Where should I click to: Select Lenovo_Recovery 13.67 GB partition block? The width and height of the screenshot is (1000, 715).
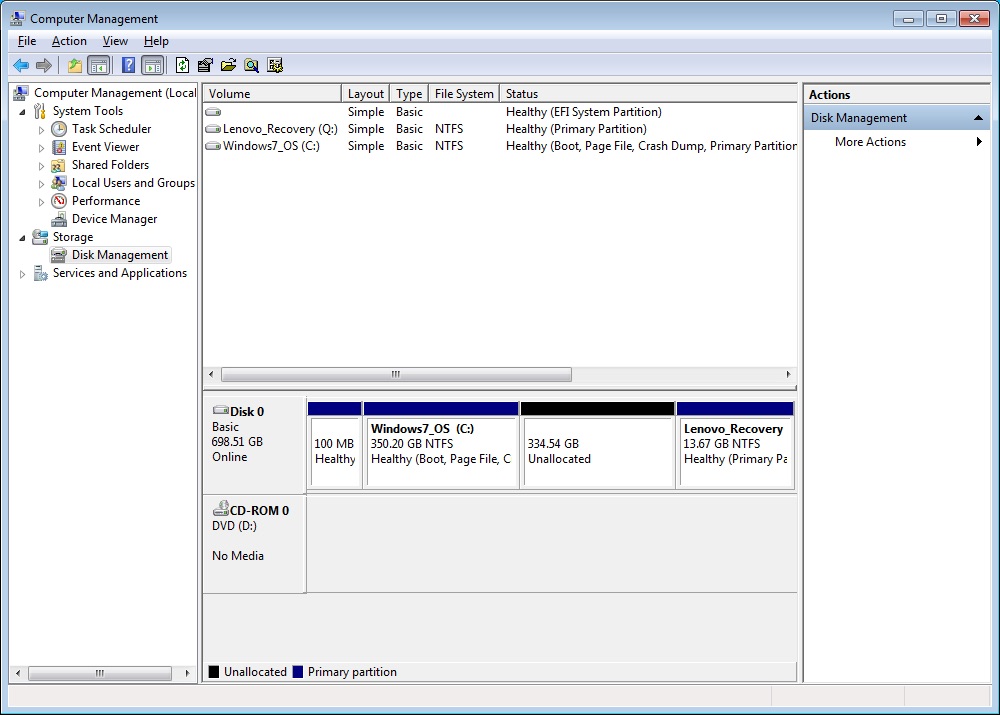click(x=735, y=445)
